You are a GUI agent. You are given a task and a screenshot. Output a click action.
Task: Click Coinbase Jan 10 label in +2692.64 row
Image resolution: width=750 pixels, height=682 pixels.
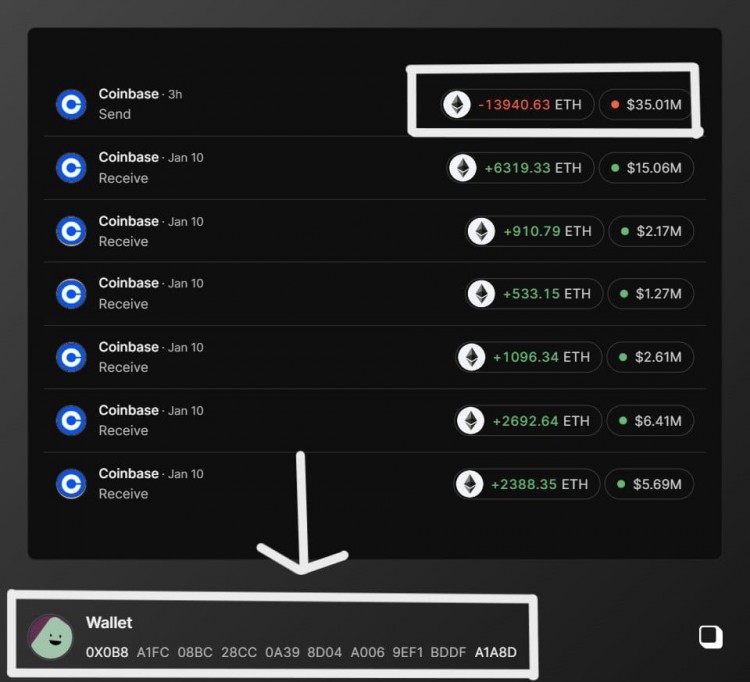point(151,410)
